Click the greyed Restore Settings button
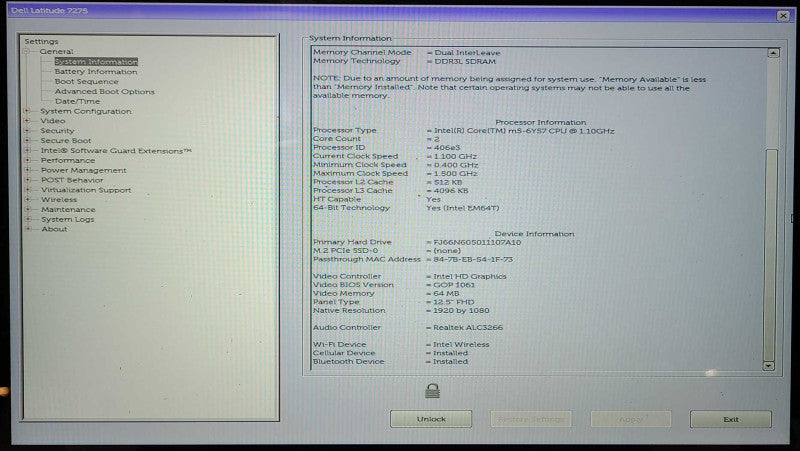This screenshot has height=451, width=800. tap(531, 419)
